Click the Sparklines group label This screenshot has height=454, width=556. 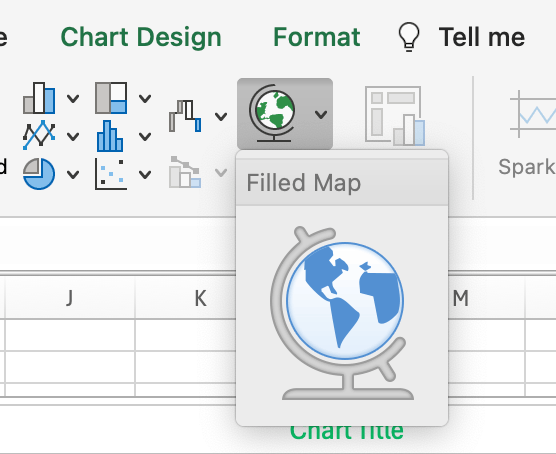point(527,167)
